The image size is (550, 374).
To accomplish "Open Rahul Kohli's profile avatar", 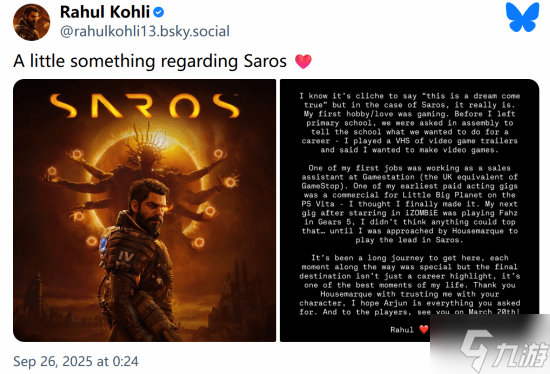I will tap(31, 22).
